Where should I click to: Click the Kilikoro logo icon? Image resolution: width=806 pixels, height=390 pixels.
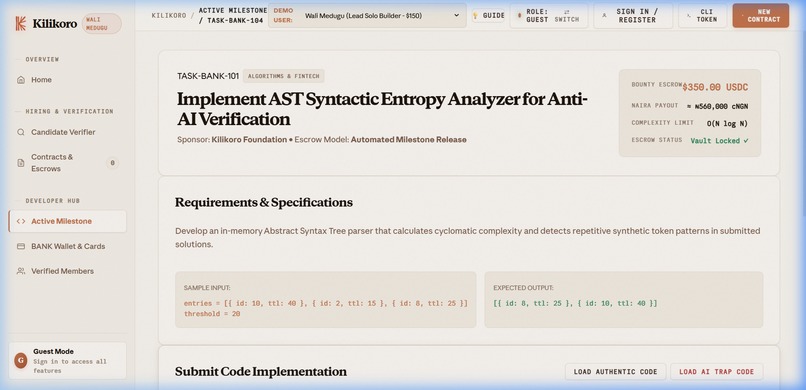pos(21,23)
